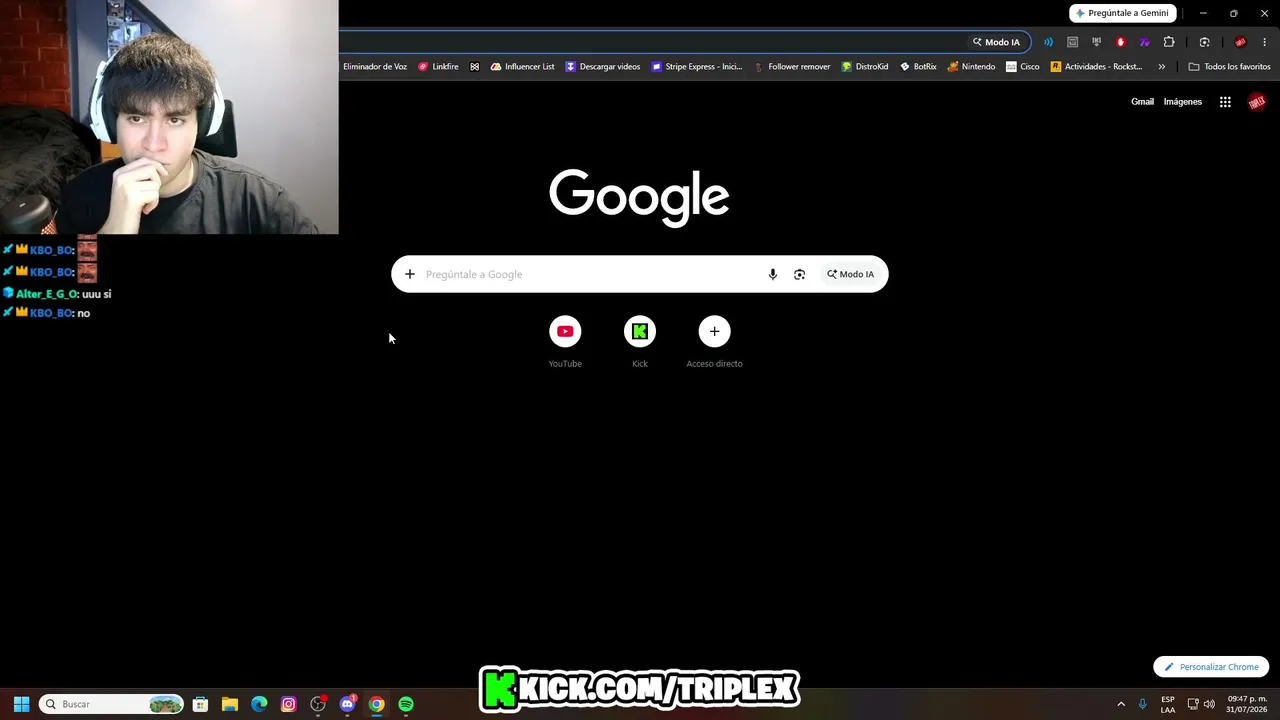Viewport: 1280px width, 720px height.
Task: Open the DistroKid bookmark
Action: point(865,67)
